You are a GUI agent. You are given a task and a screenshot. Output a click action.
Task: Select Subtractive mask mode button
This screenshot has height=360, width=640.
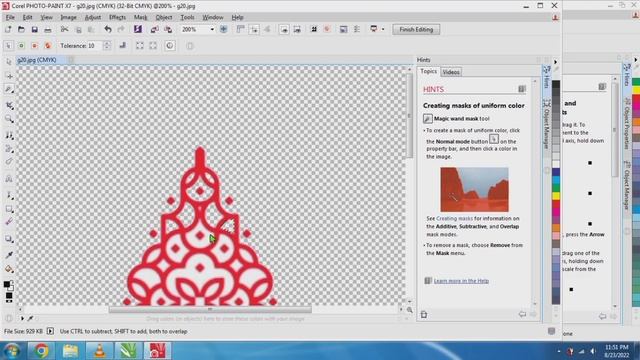pyautogui.click(x=35, y=46)
